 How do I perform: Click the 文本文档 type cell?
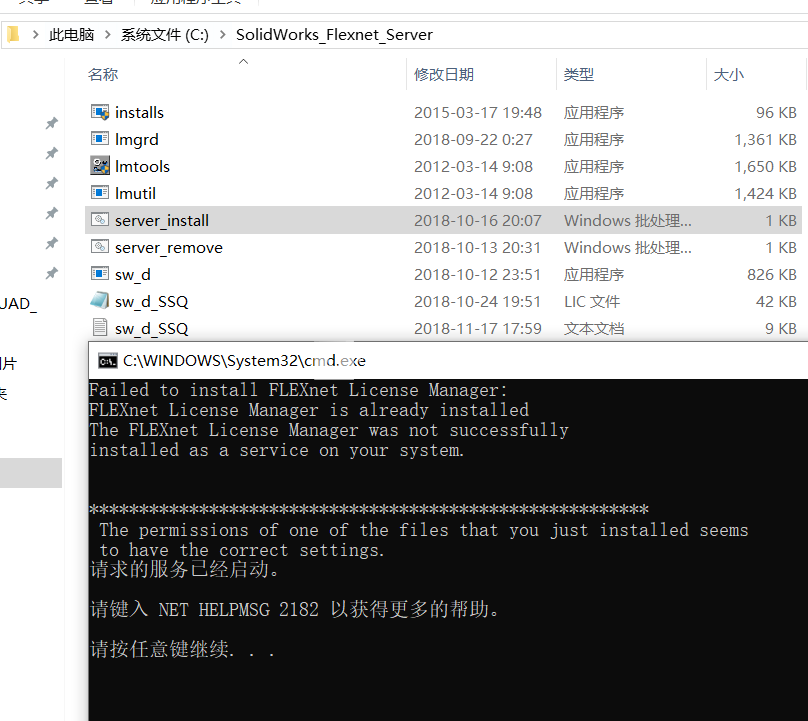[x=594, y=328]
